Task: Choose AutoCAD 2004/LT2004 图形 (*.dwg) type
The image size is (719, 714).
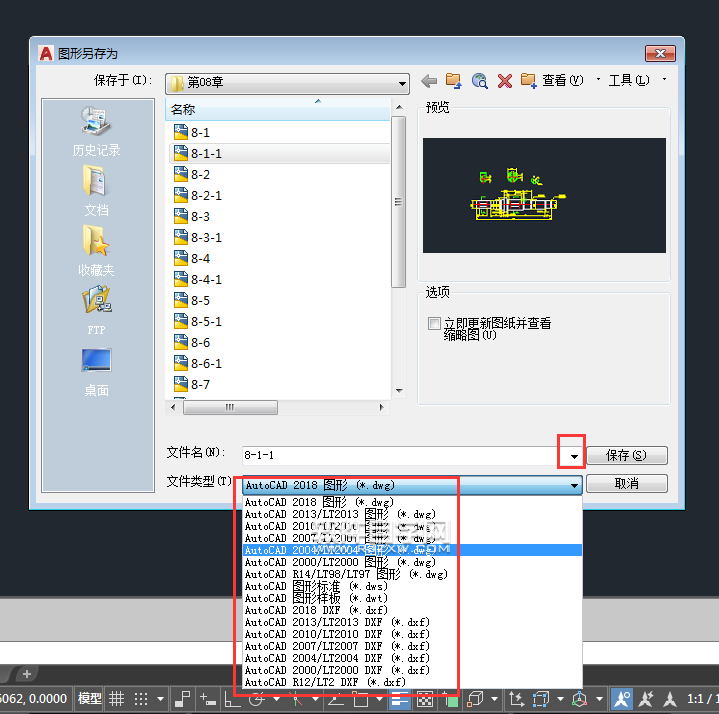Action: (x=412, y=550)
